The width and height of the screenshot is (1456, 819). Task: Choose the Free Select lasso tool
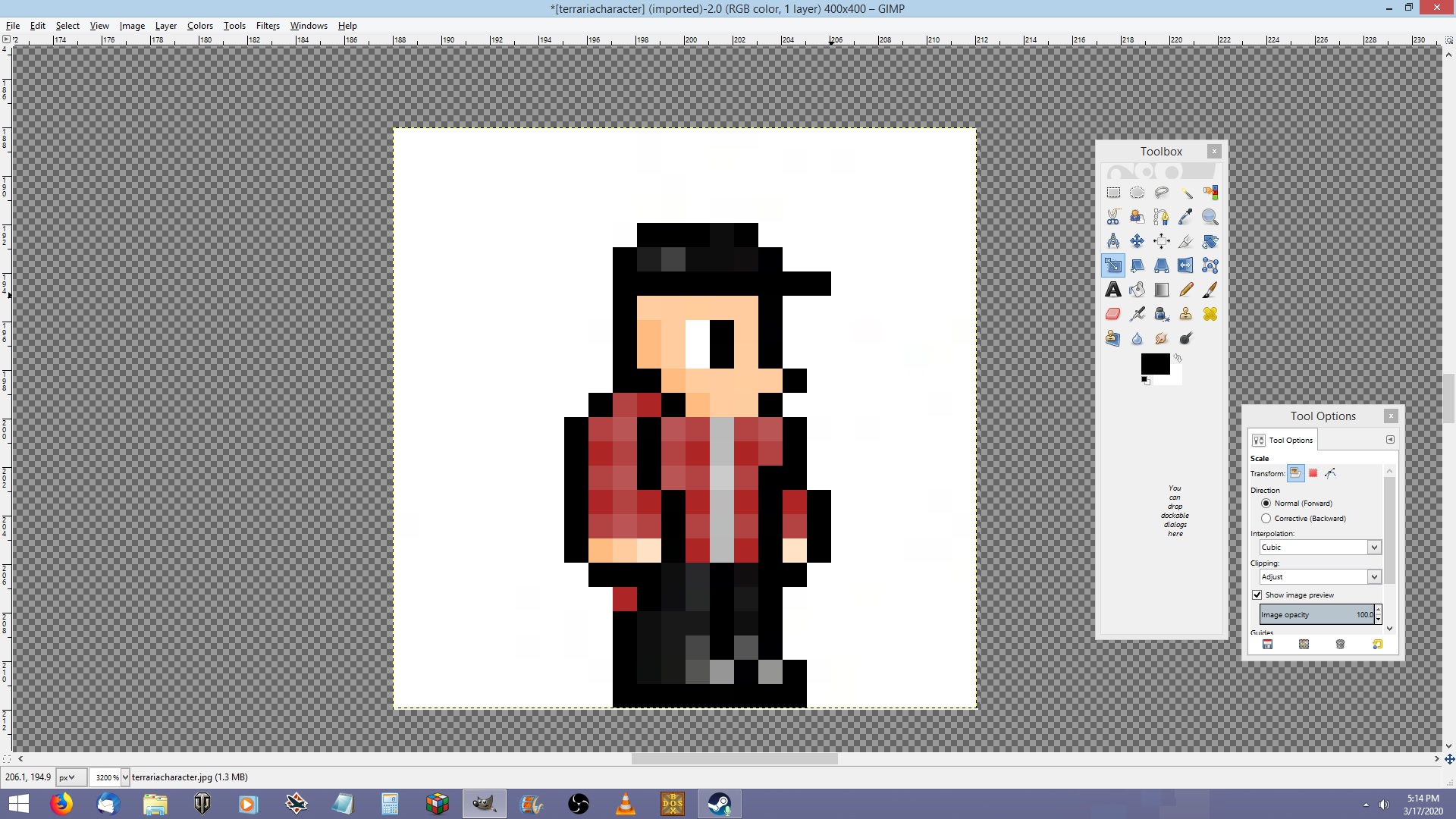(x=1161, y=193)
